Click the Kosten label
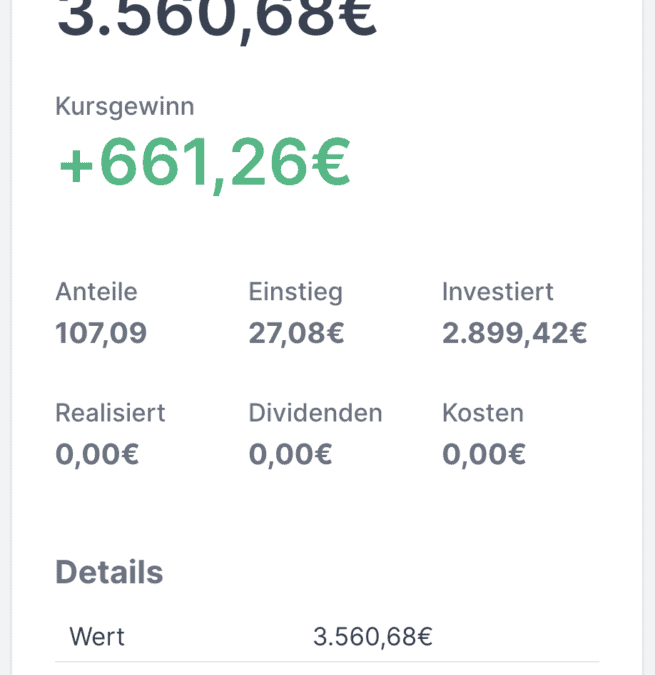 point(483,413)
